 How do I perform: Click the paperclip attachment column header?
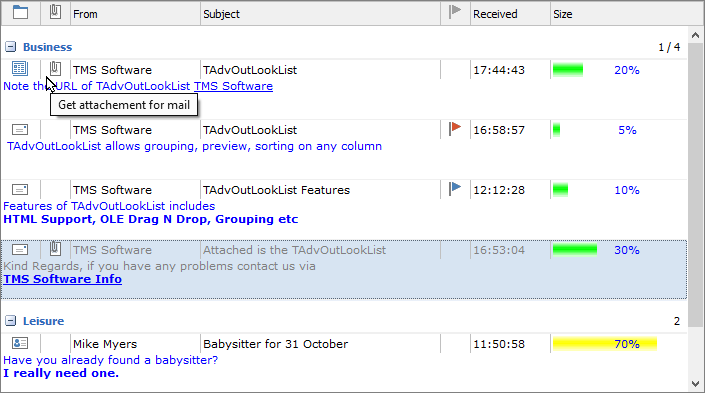pos(55,12)
